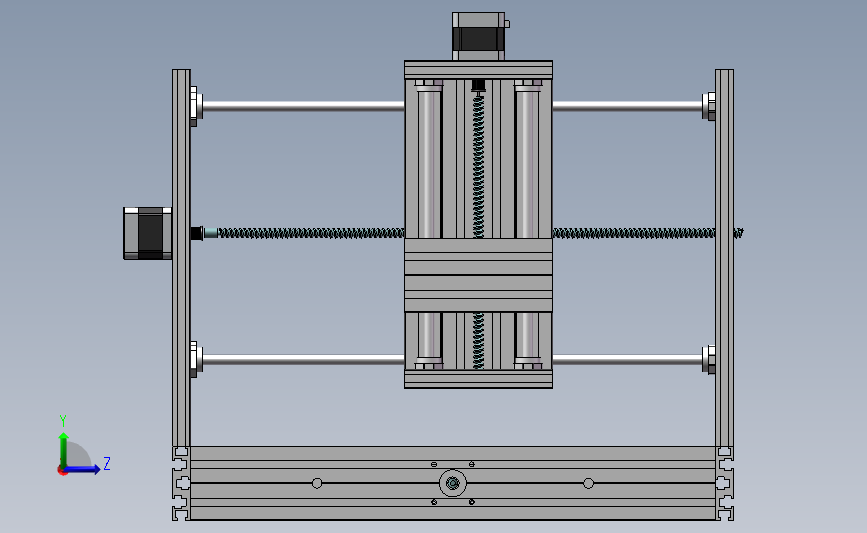
Task: Select the lower guide rod's left hex nut
Action: click(x=196, y=359)
